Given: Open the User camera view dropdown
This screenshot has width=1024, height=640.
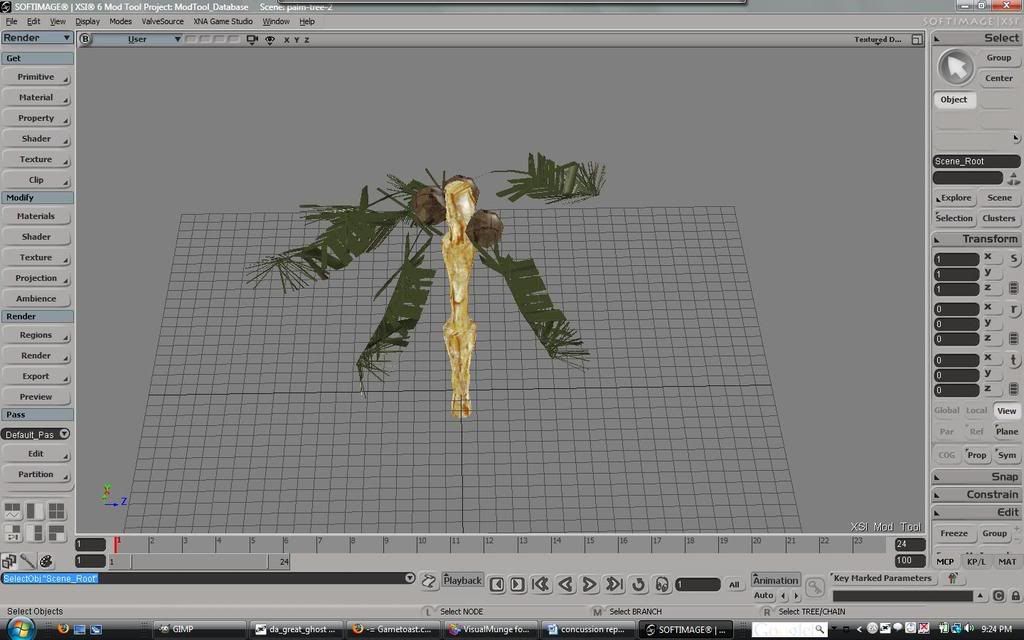Looking at the screenshot, I should click(137, 39).
